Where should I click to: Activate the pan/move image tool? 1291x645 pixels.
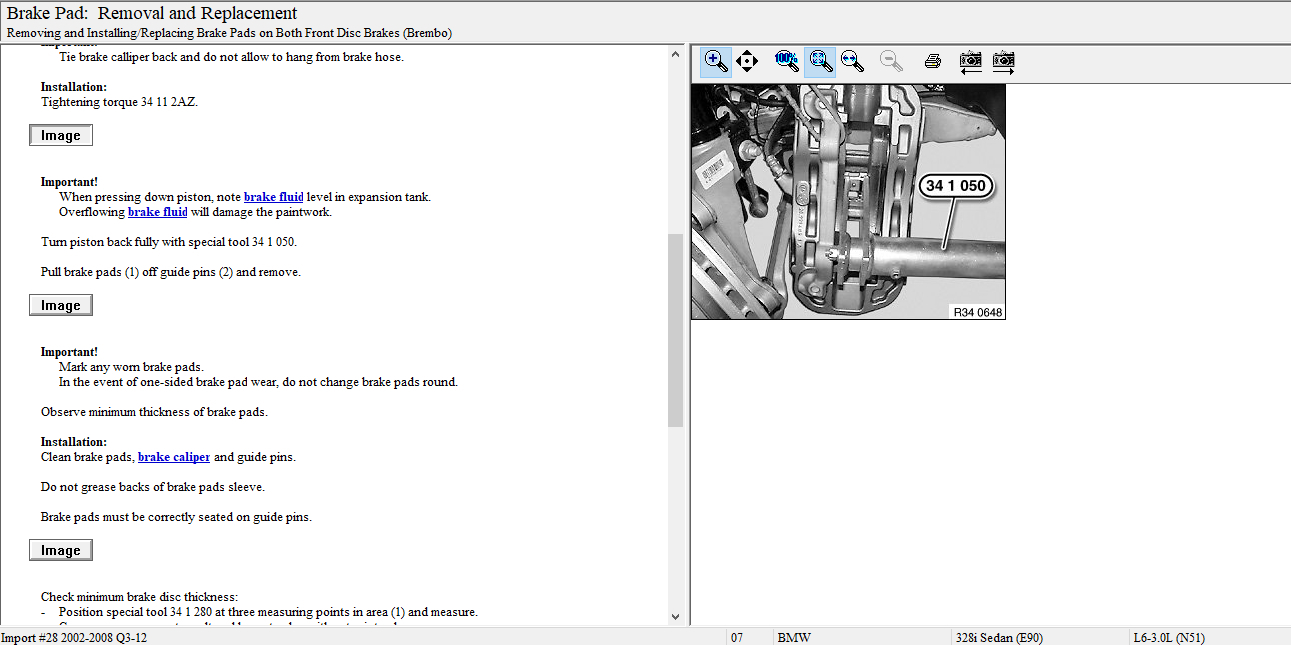point(747,61)
